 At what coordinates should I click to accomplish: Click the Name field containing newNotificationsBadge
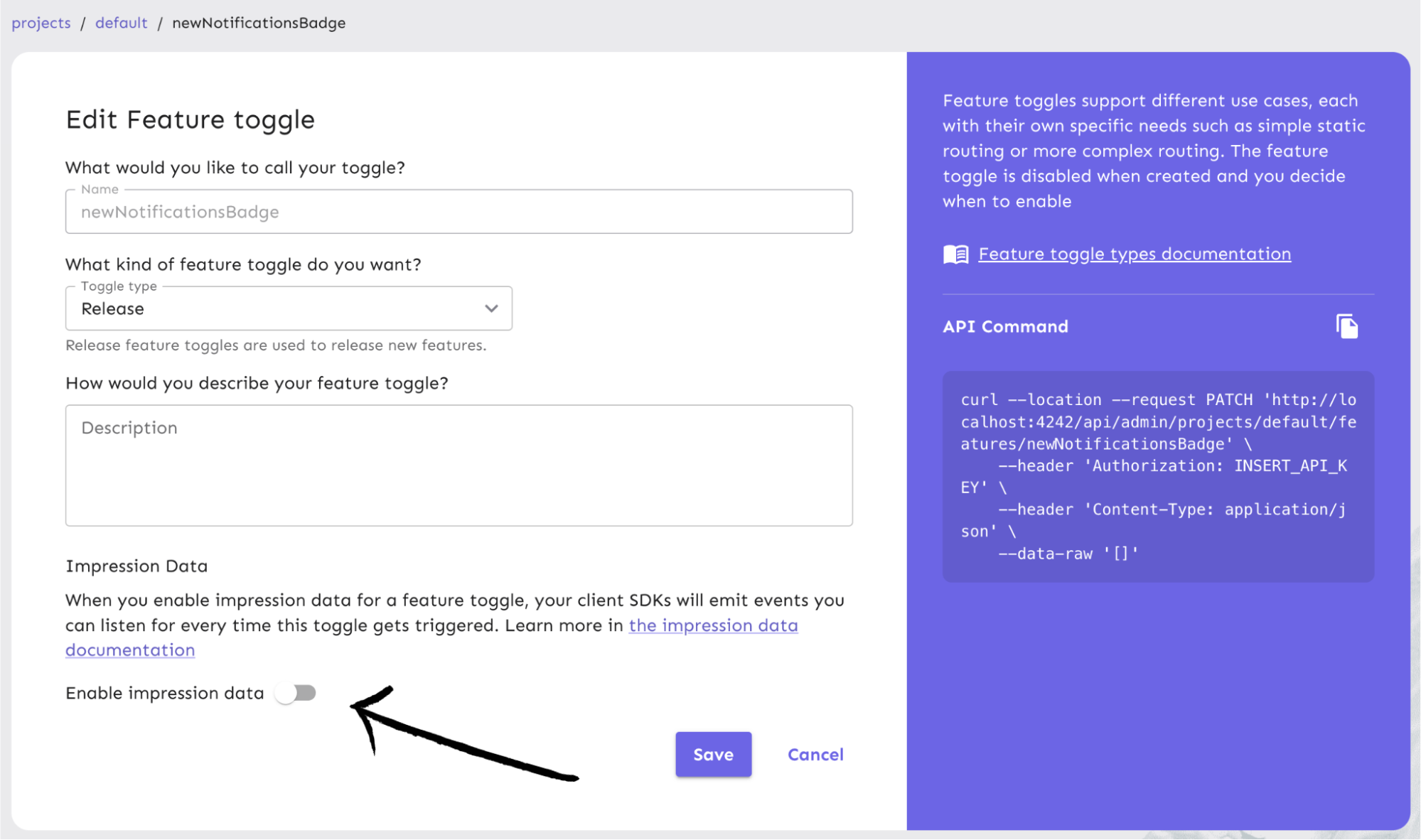(458, 211)
